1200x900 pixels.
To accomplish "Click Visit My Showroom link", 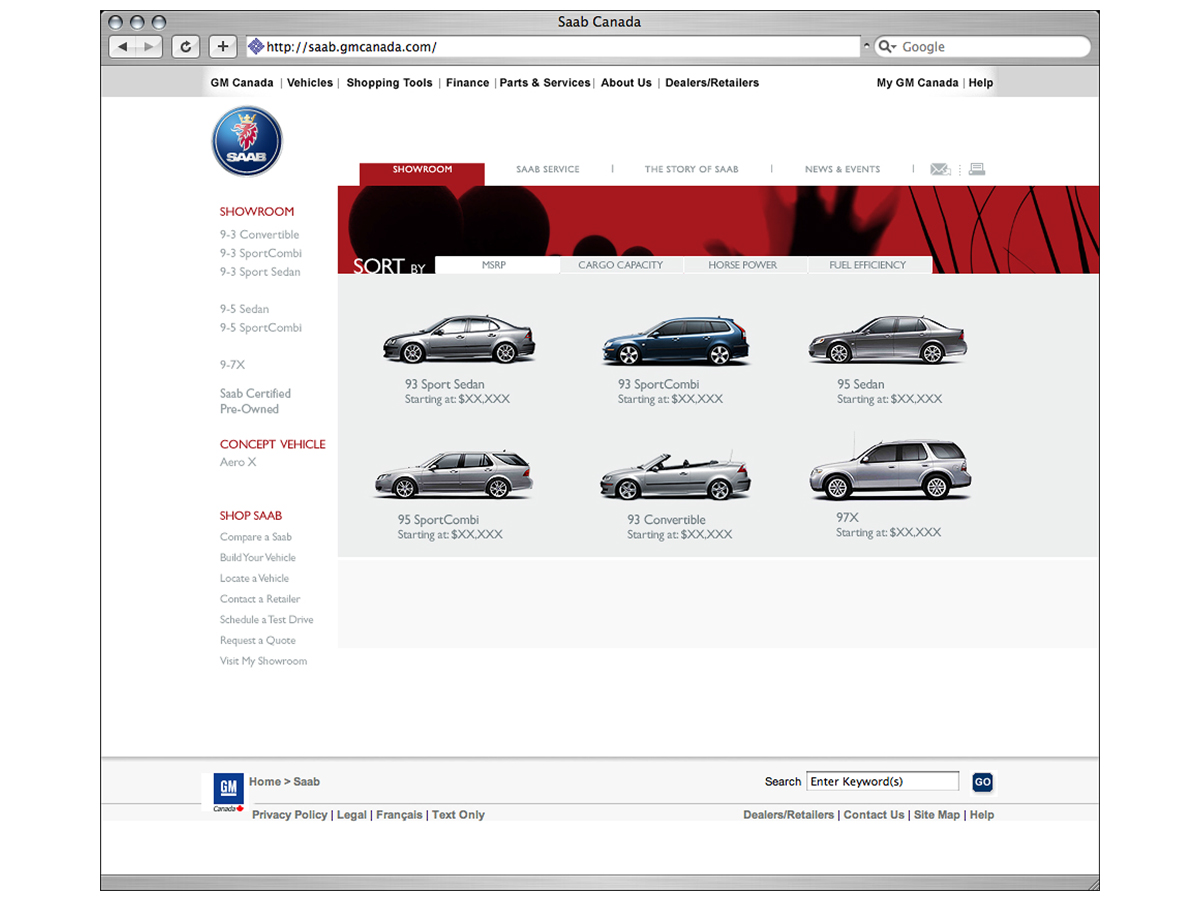I will click(x=263, y=661).
